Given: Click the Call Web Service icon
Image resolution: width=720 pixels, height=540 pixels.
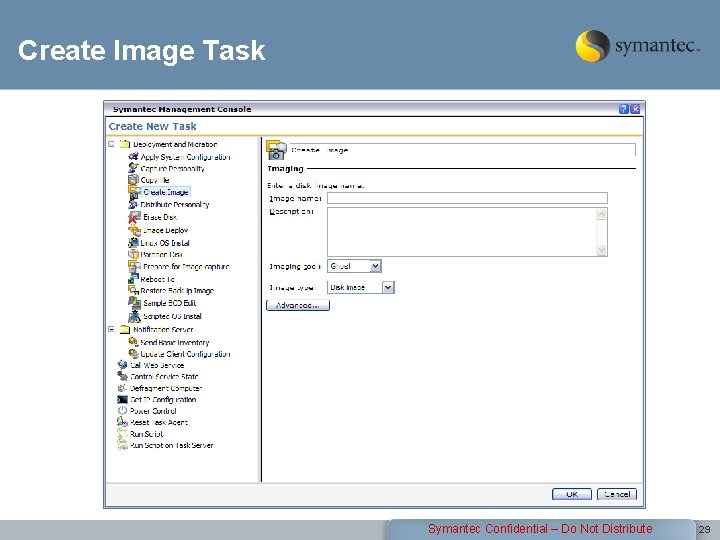Looking at the screenshot, I should (122, 365).
